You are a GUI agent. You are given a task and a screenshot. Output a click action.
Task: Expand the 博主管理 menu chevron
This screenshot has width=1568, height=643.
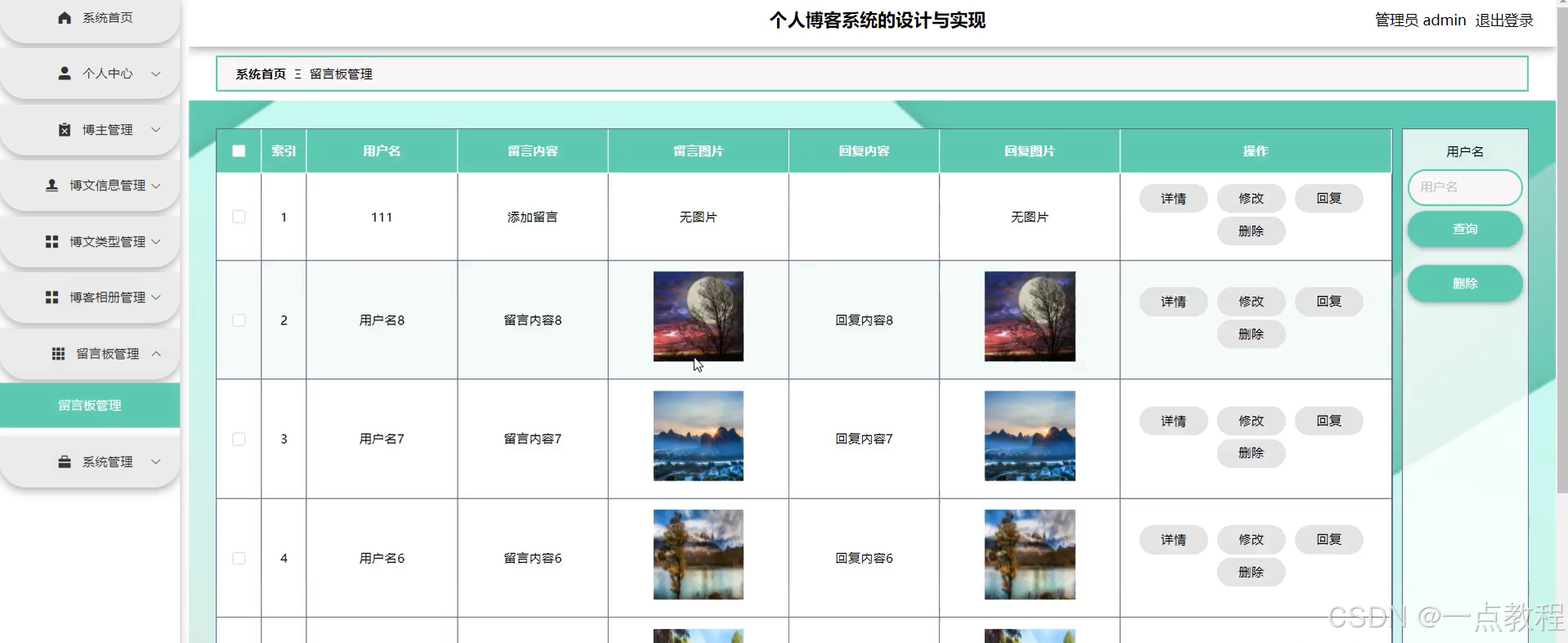pos(155,130)
